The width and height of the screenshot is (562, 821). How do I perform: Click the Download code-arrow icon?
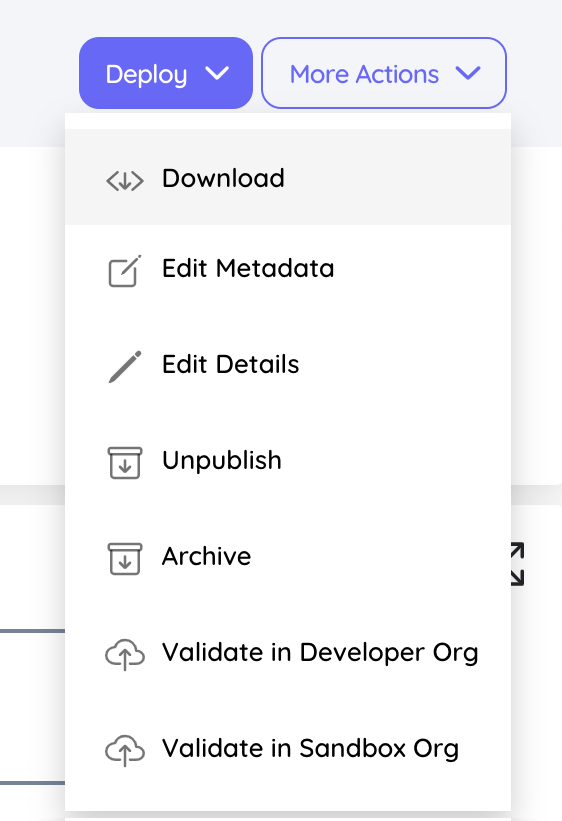pyautogui.click(x=125, y=181)
